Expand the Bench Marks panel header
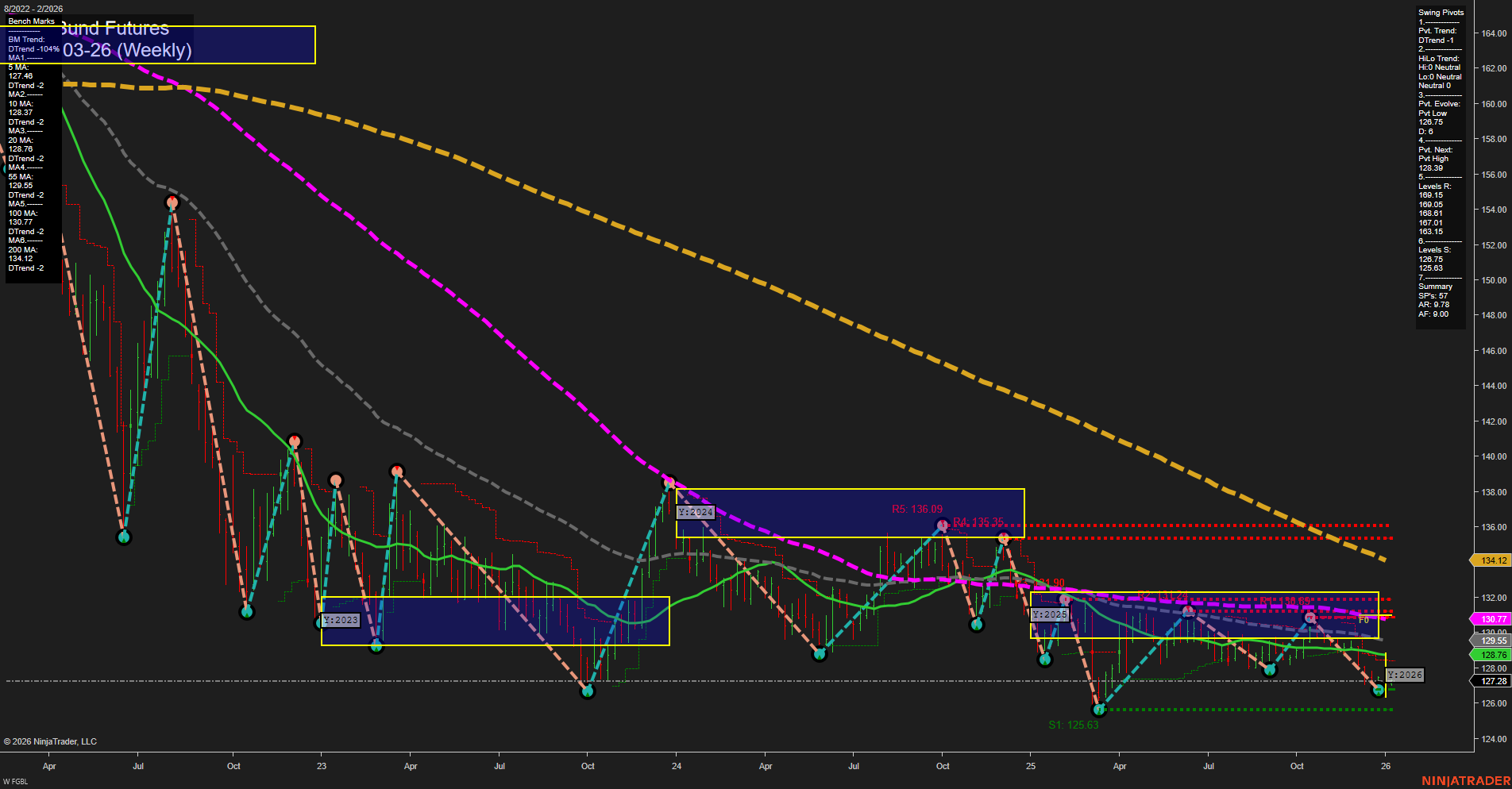The width and height of the screenshot is (1512, 789). pos(30,21)
